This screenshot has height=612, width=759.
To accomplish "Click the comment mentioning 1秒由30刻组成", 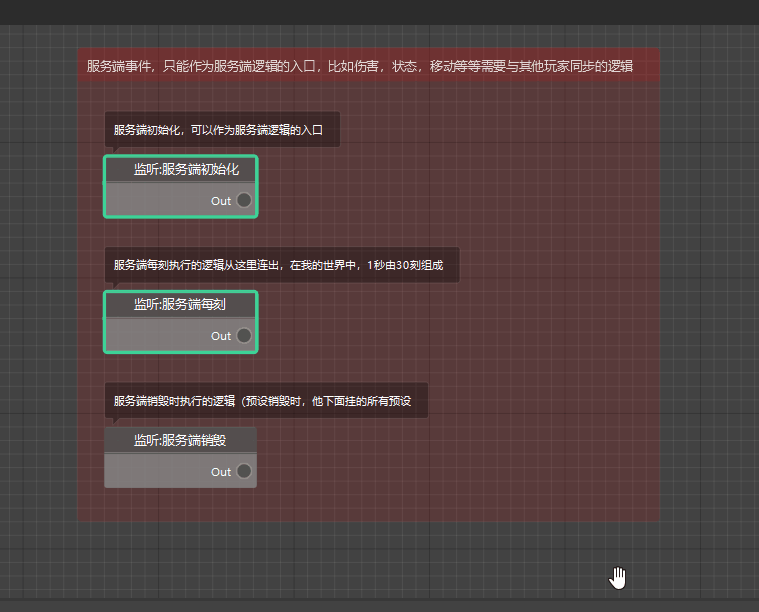I will click(x=282, y=266).
